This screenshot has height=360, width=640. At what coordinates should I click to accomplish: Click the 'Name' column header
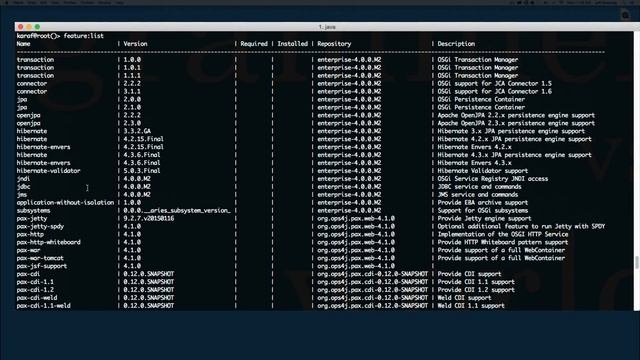coord(23,44)
